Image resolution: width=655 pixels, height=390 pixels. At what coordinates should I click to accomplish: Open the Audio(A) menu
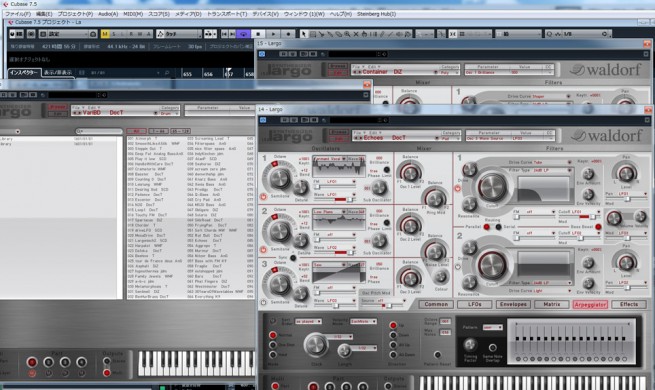tap(108, 14)
